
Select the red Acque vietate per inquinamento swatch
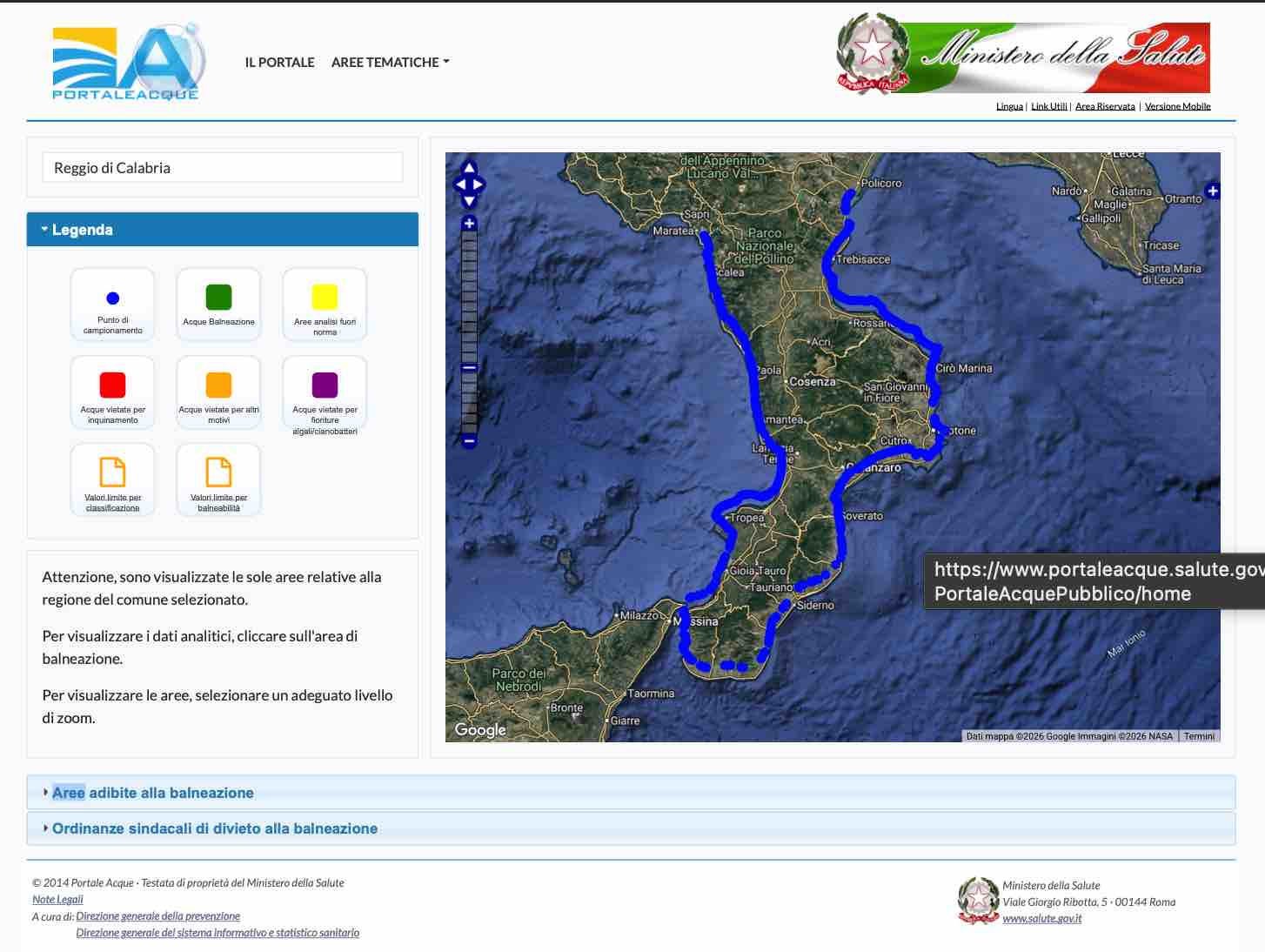click(112, 385)
